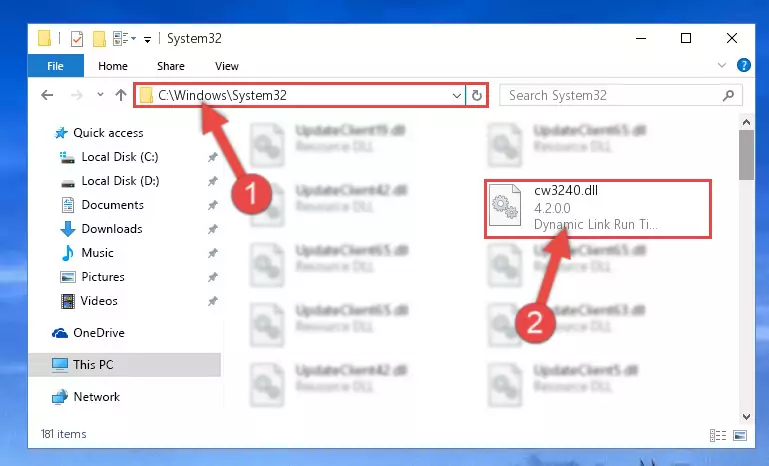
Task: Open Documents in the navigation pane
Action: point(103,205)
